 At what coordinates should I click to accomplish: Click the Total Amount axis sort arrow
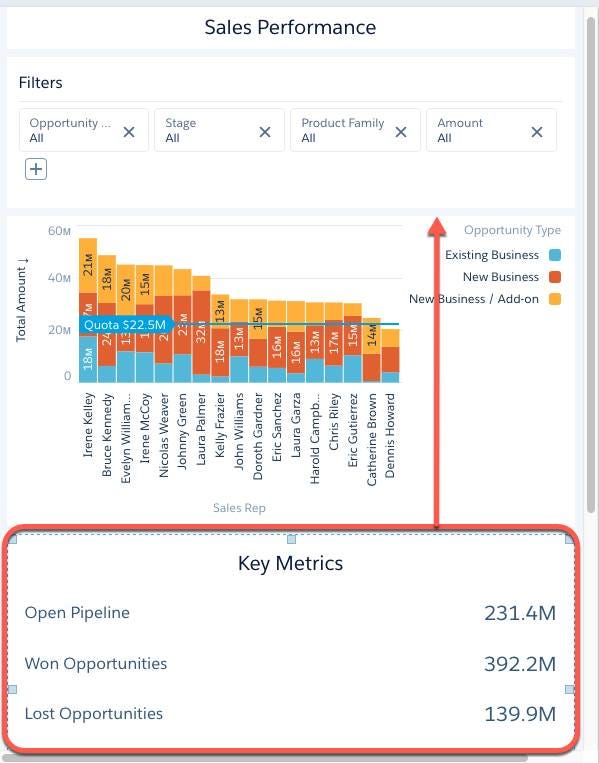(22, 261)
